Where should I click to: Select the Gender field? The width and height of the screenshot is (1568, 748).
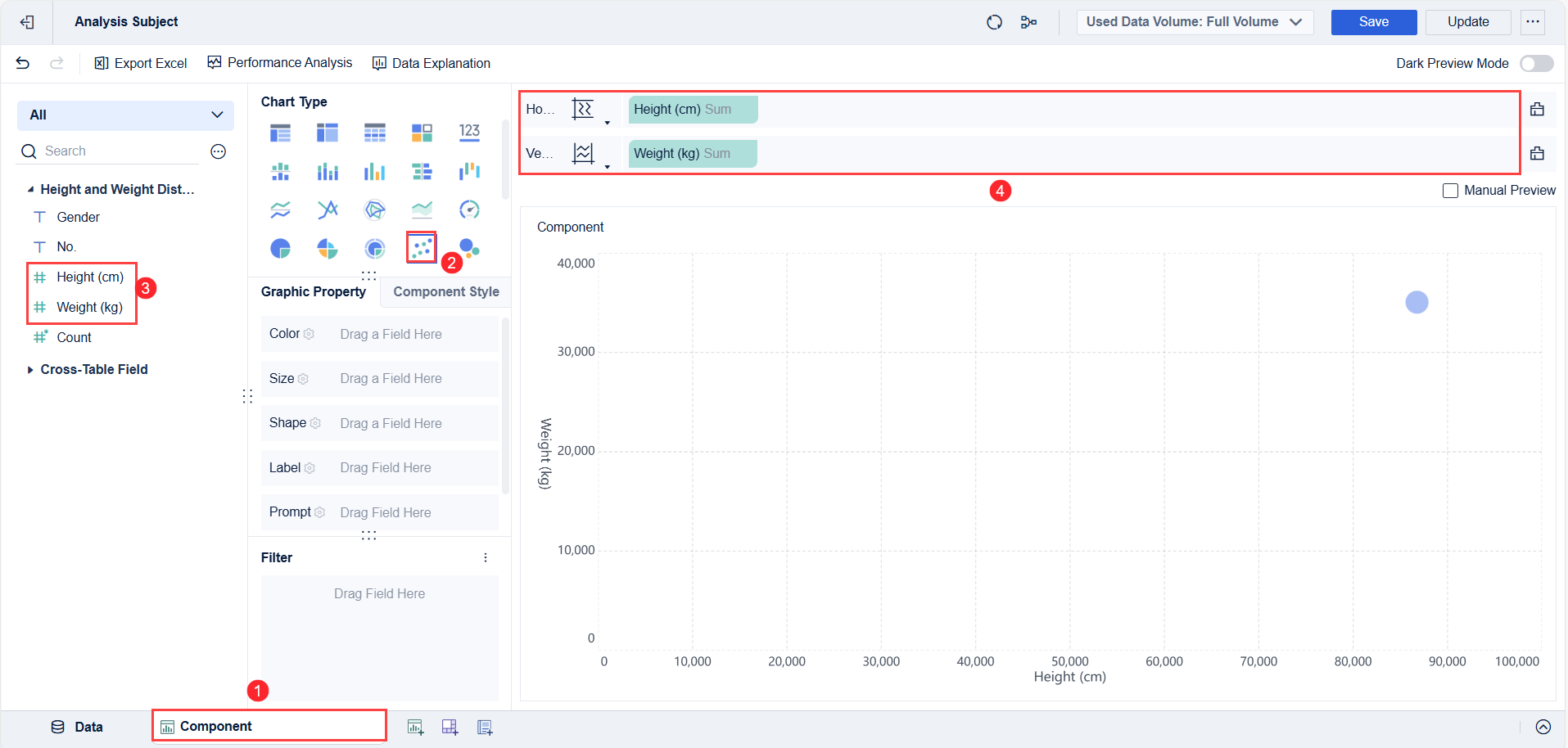click(78, 217)
